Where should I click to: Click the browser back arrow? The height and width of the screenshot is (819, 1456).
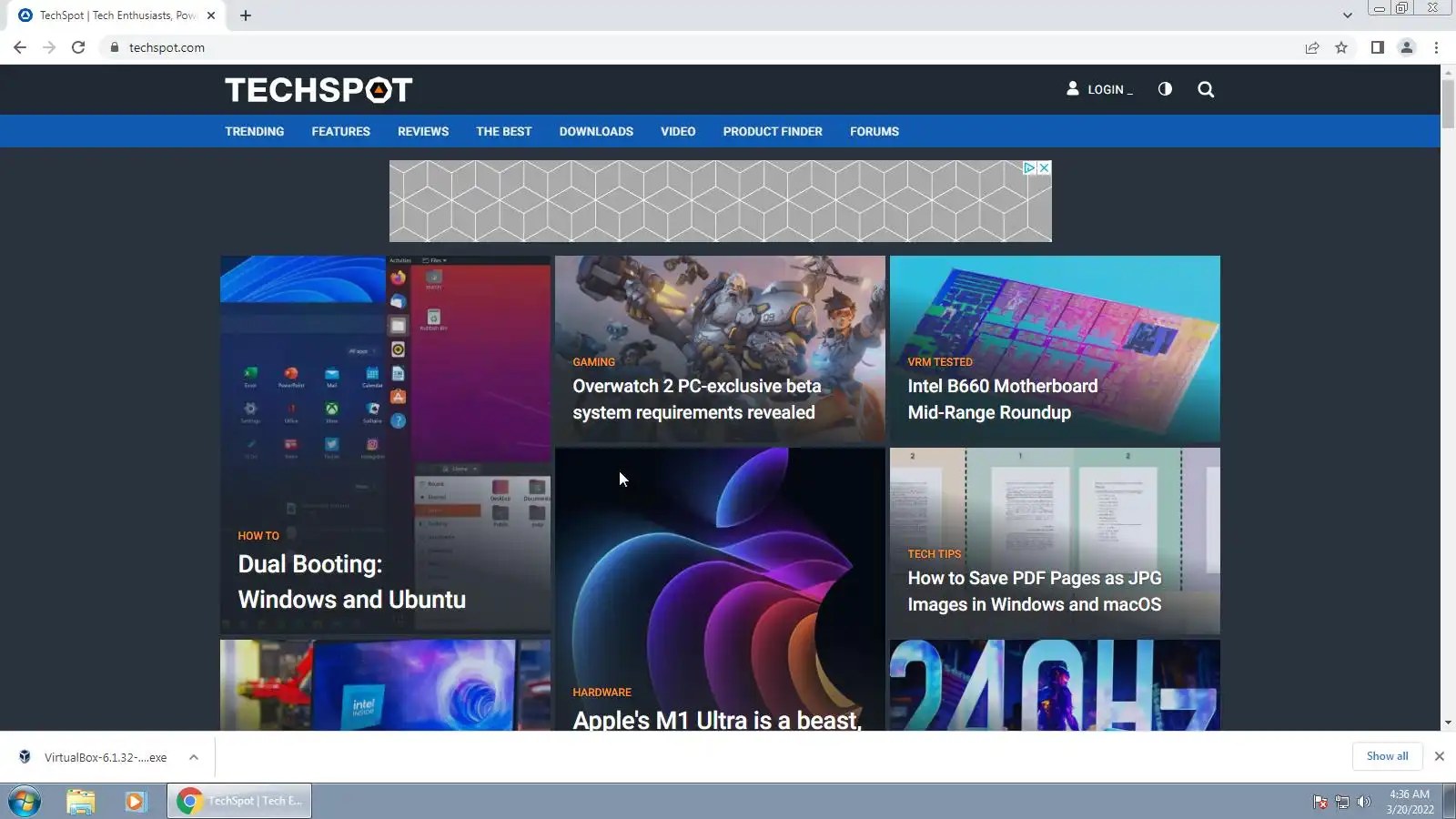tap(20, 47)
